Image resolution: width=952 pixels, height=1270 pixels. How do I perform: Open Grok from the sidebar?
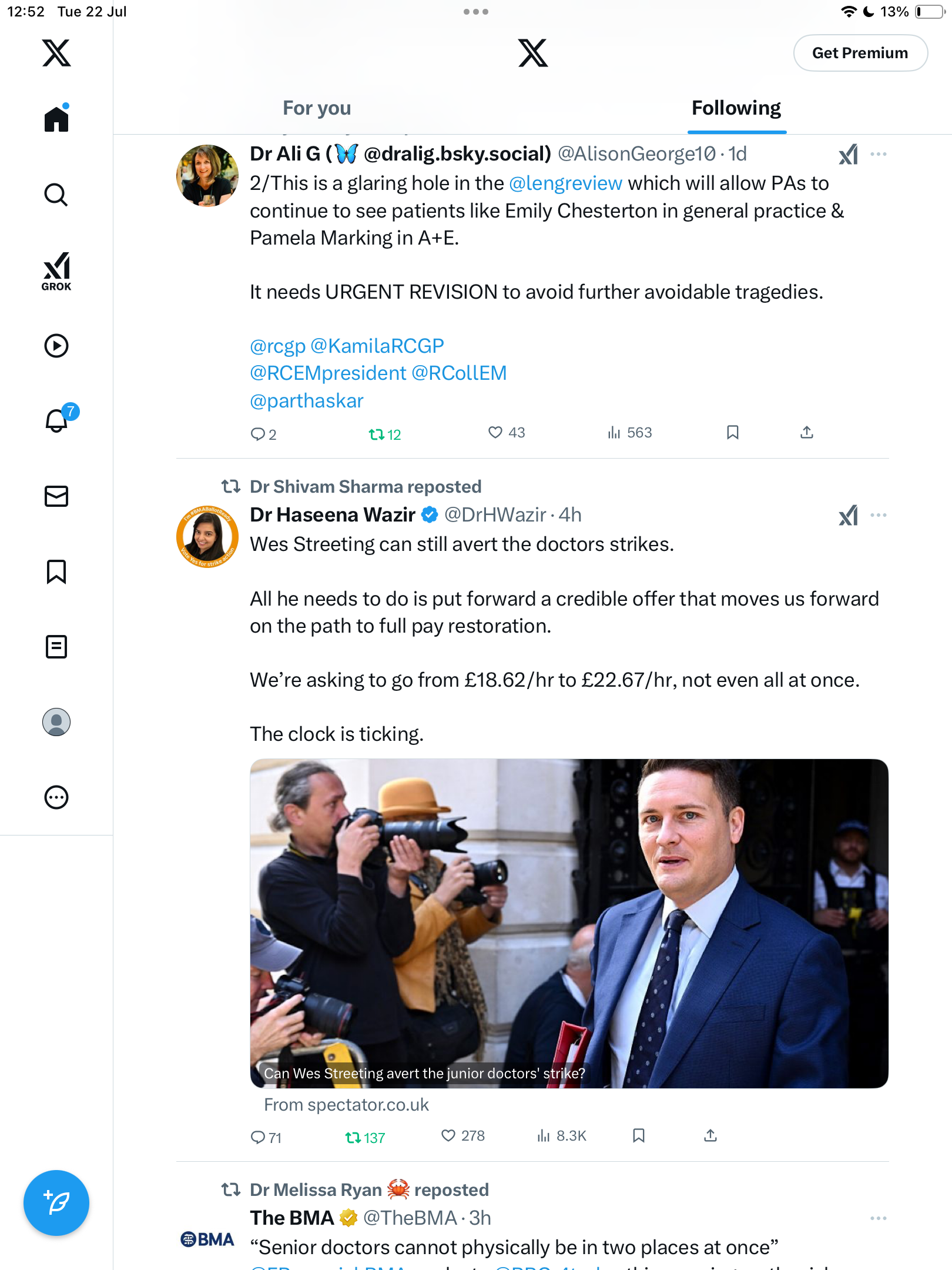pos(56,271)
